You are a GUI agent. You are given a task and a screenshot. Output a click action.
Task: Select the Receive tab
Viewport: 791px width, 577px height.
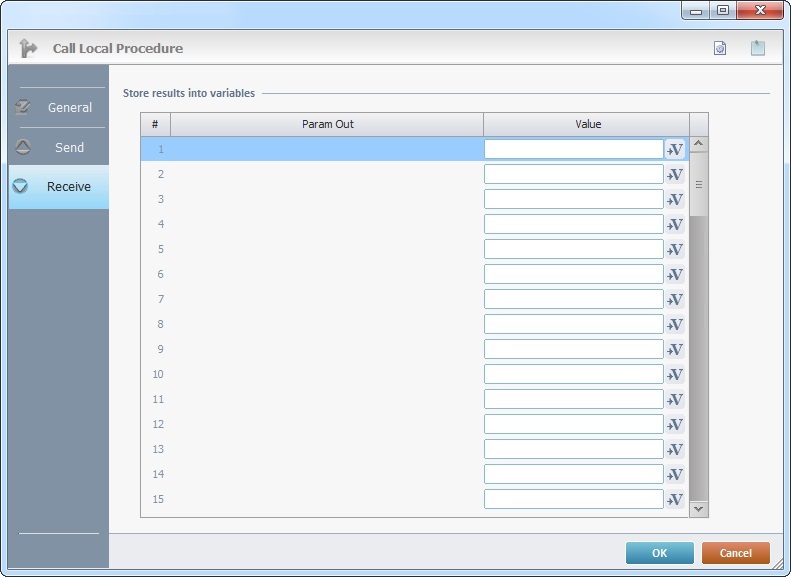pyautogui.click(x=58, y=187)
